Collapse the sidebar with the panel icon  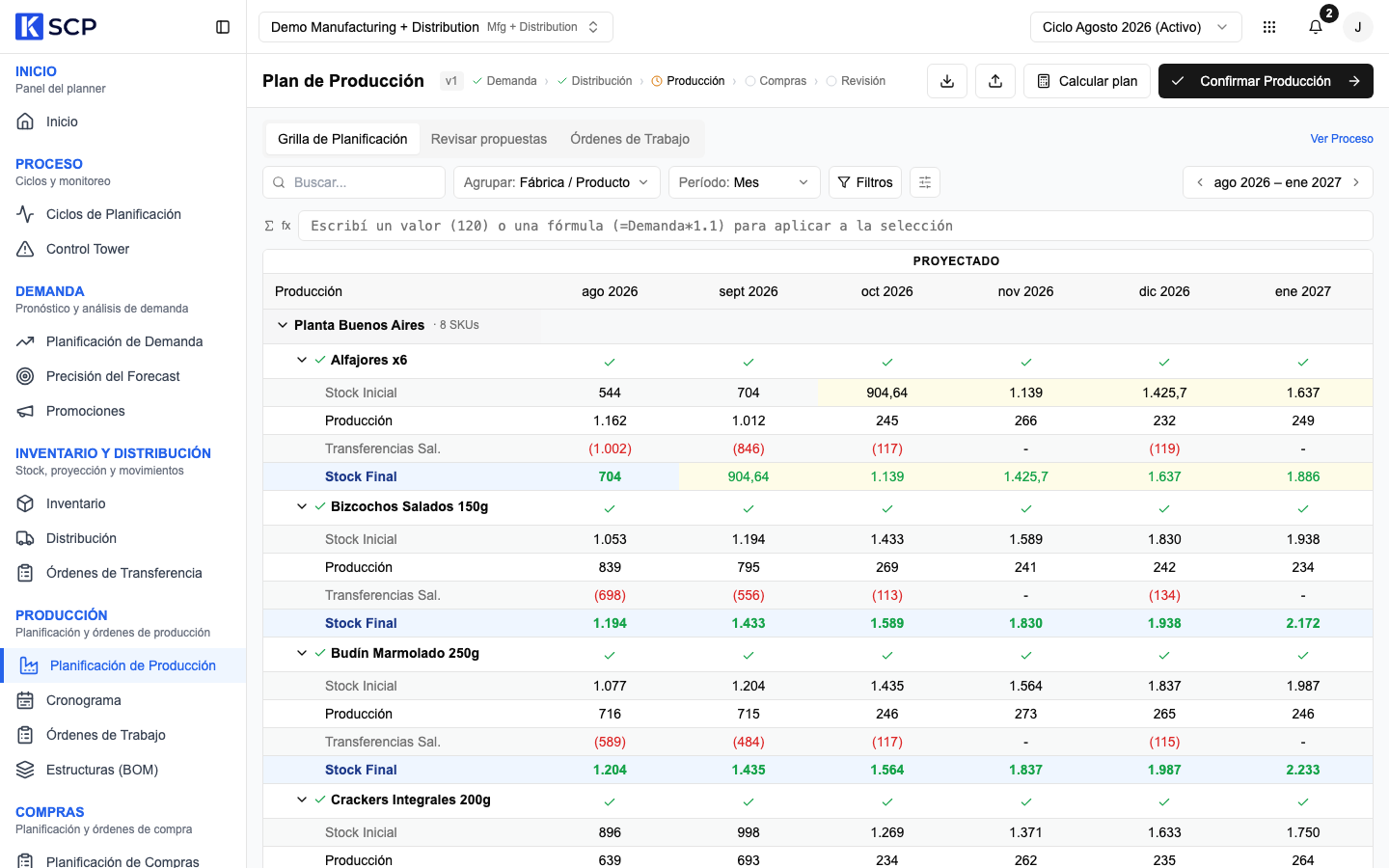pos(223,27)
